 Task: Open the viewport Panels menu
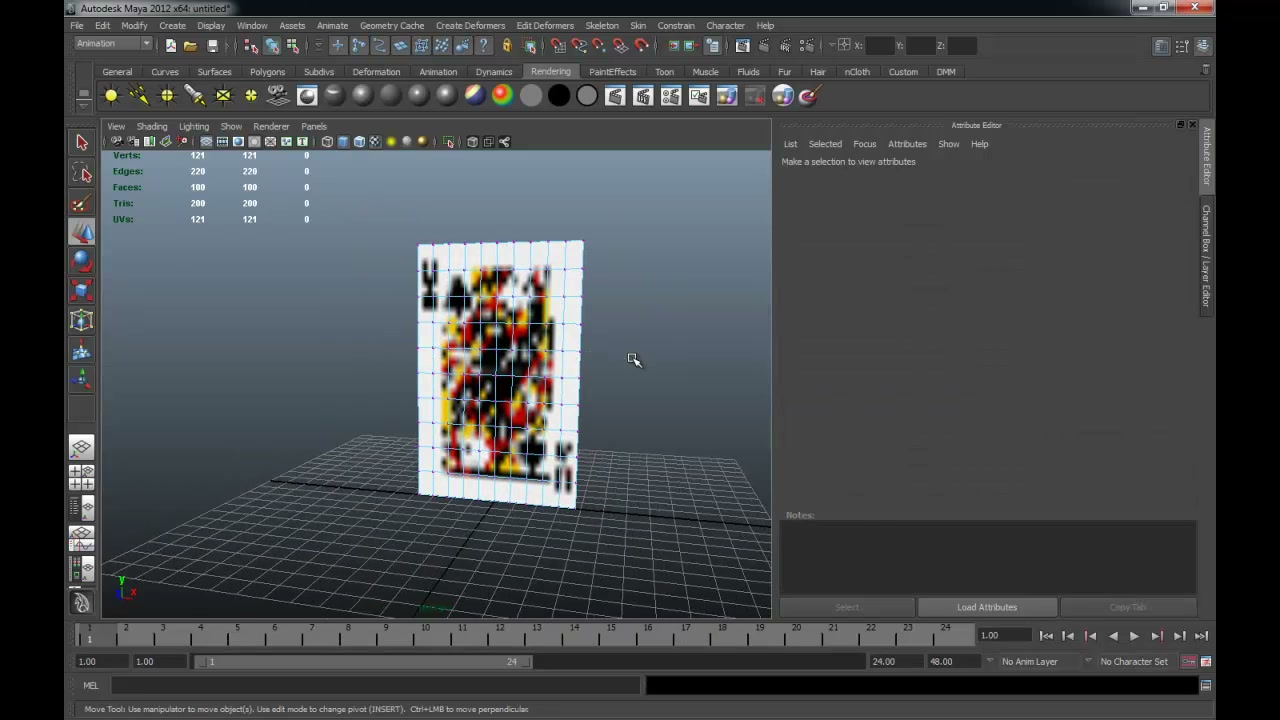pyautogui.click(x=314, y=126)
